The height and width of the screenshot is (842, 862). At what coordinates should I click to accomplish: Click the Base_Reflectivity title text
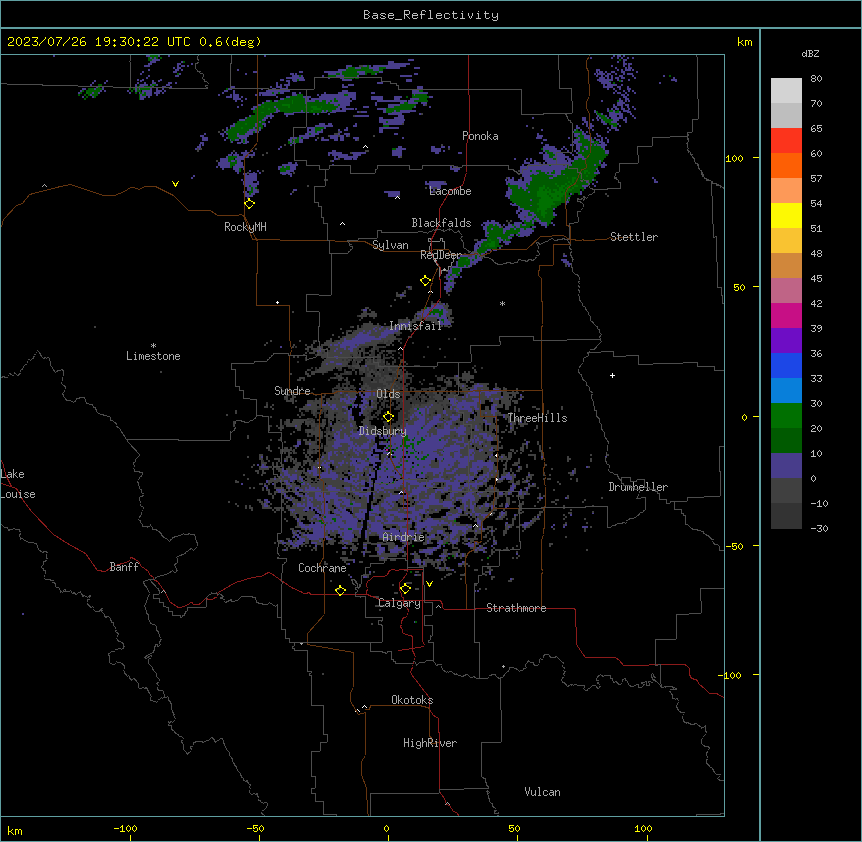coord(431,15)
